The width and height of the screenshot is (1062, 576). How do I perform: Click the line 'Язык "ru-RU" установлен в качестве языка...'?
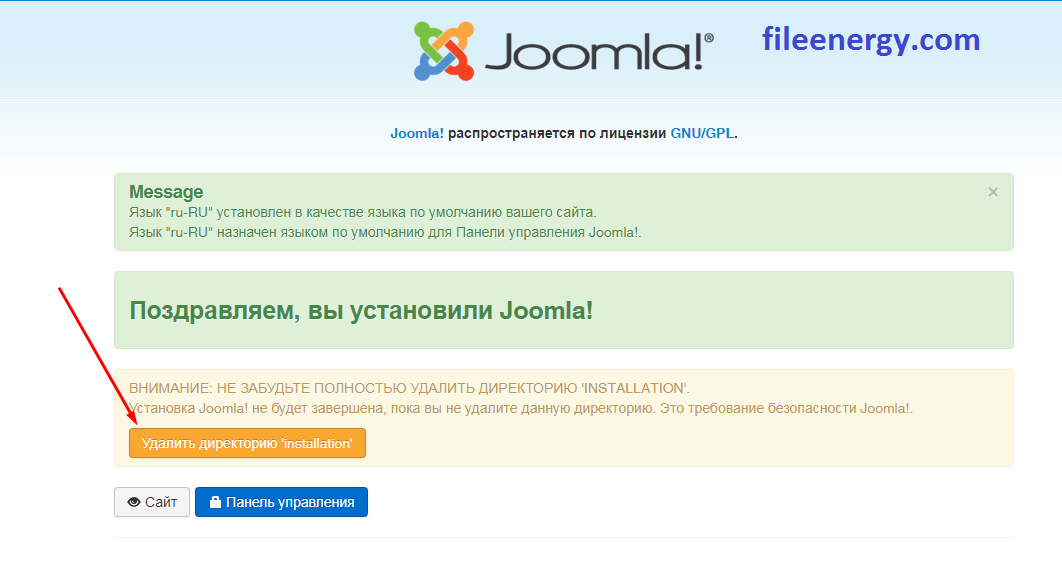(362, 212)
